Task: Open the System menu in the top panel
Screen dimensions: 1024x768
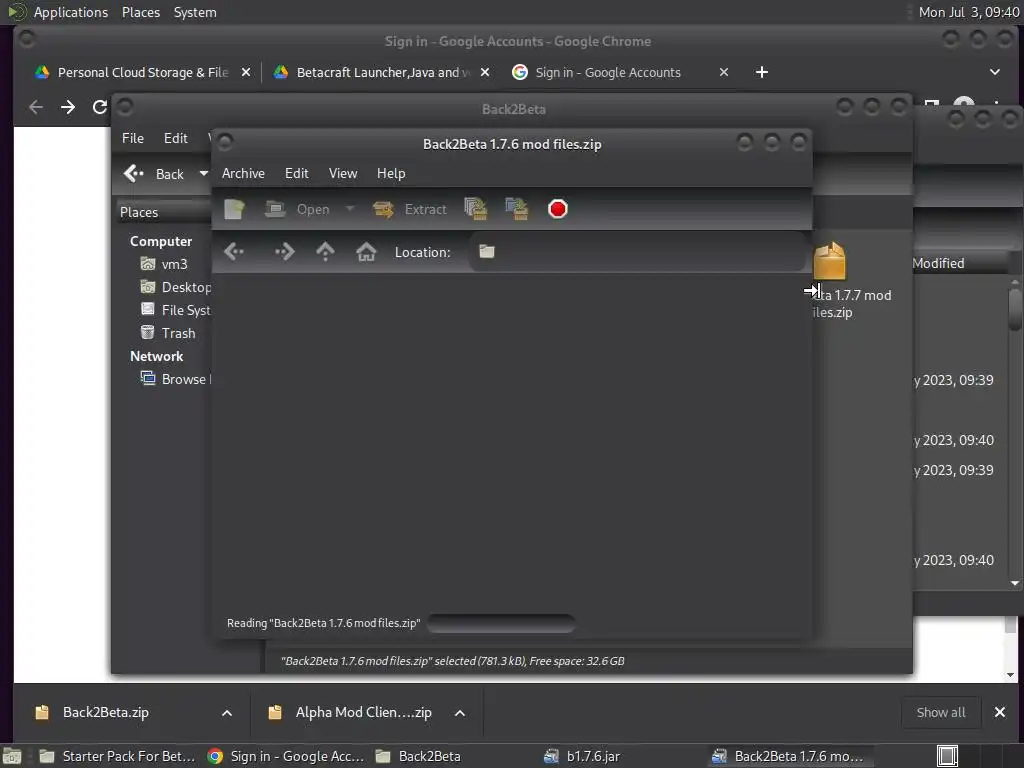Action: pos(195,12)
